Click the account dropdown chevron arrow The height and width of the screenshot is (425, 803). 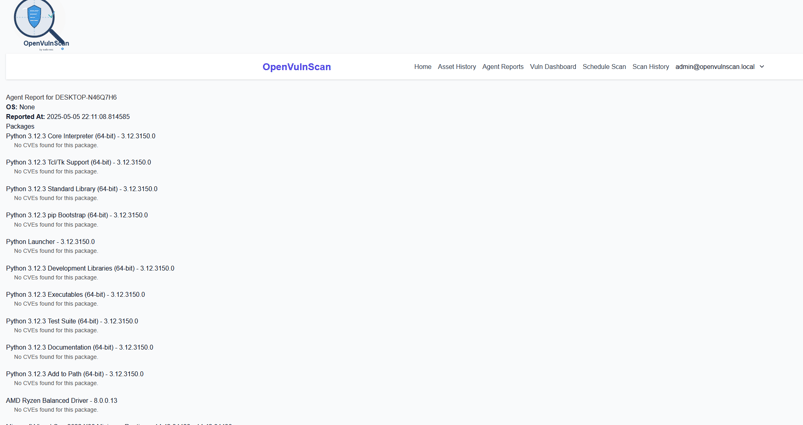click(762, 67)
